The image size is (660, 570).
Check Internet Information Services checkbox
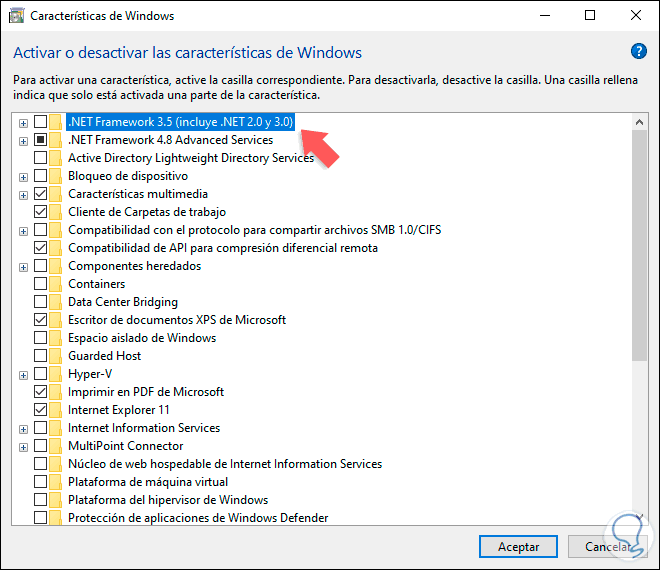pyautogui.click(x=40, y=428)
